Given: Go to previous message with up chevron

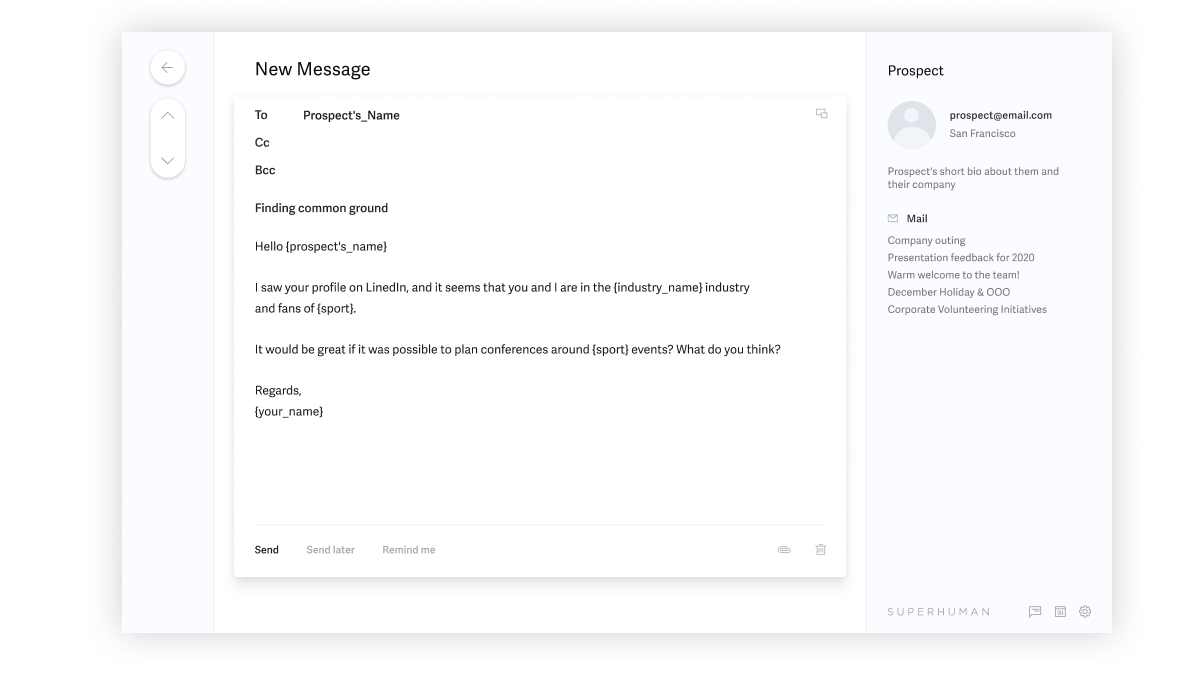Looking at the screenshot, I should click(x=167, y=116).
